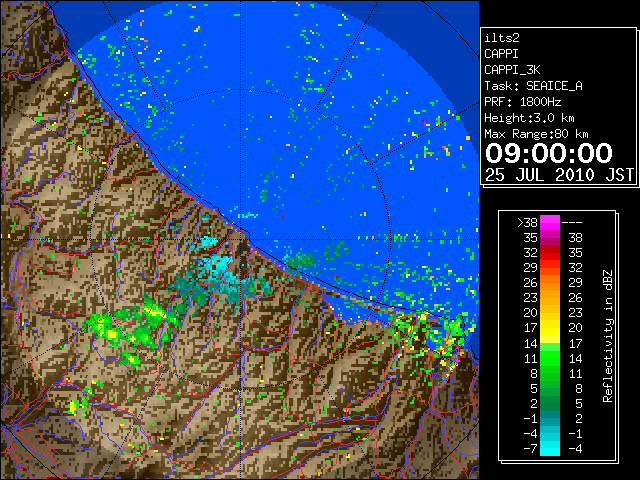This screenshot has height=480, width=640.
Task: Pick the magenta swatch of the dBZ scale
Action: point(550,223)
